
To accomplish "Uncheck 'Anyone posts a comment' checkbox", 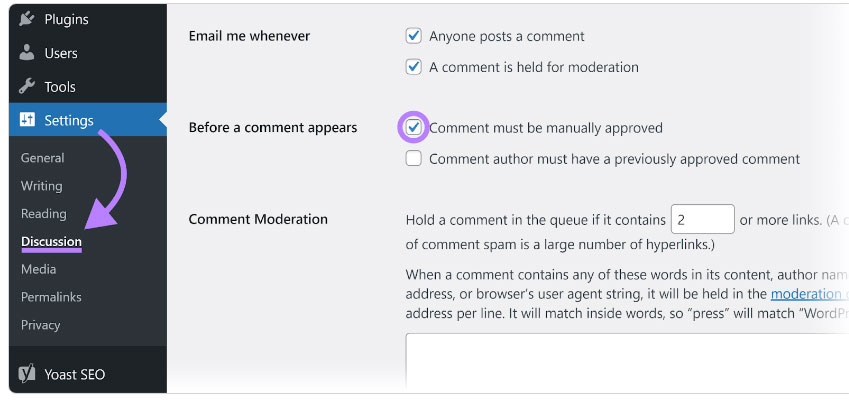I will (414, 36).
